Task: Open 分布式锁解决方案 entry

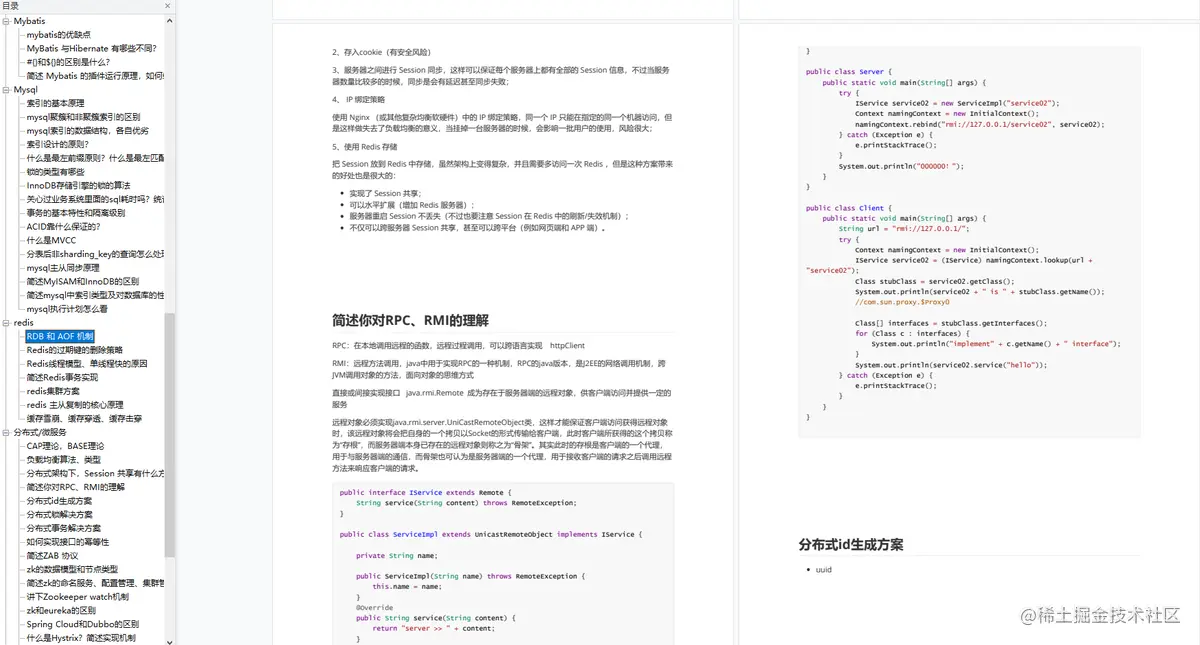Action: 59,515
